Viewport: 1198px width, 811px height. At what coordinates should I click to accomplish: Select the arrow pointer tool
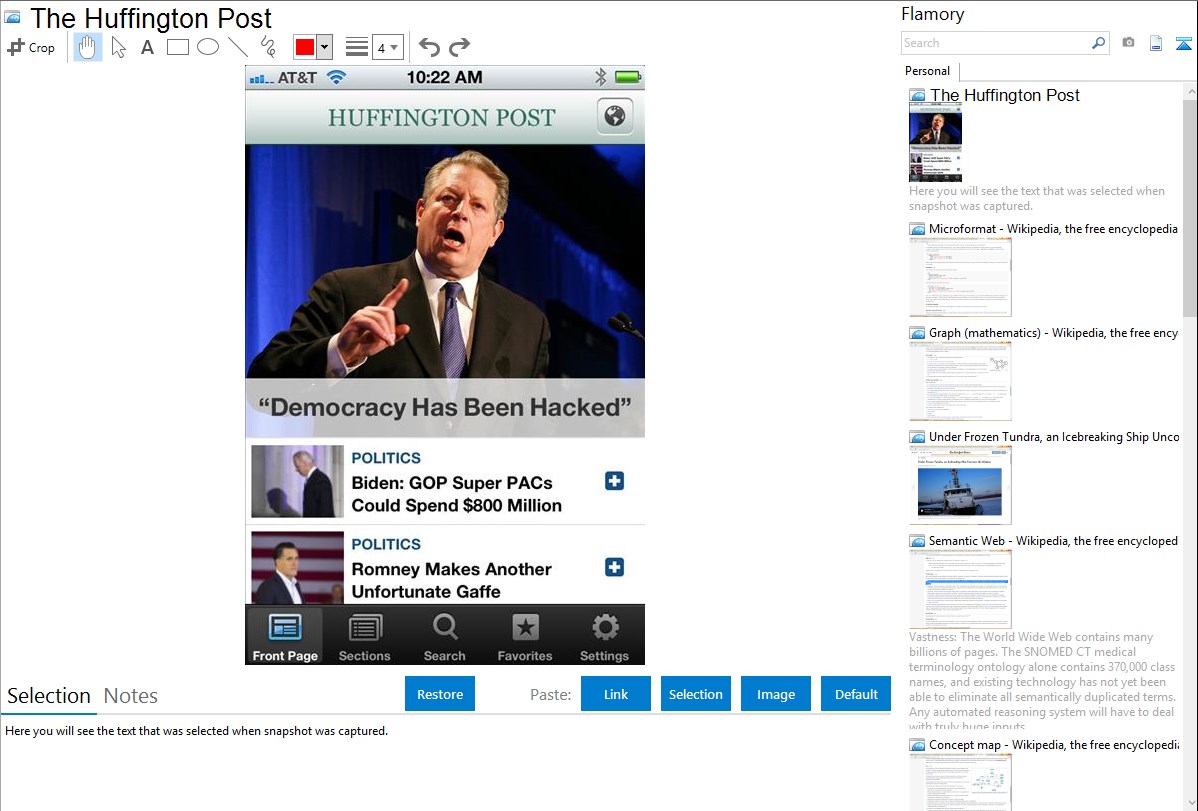tap(118, 47)
